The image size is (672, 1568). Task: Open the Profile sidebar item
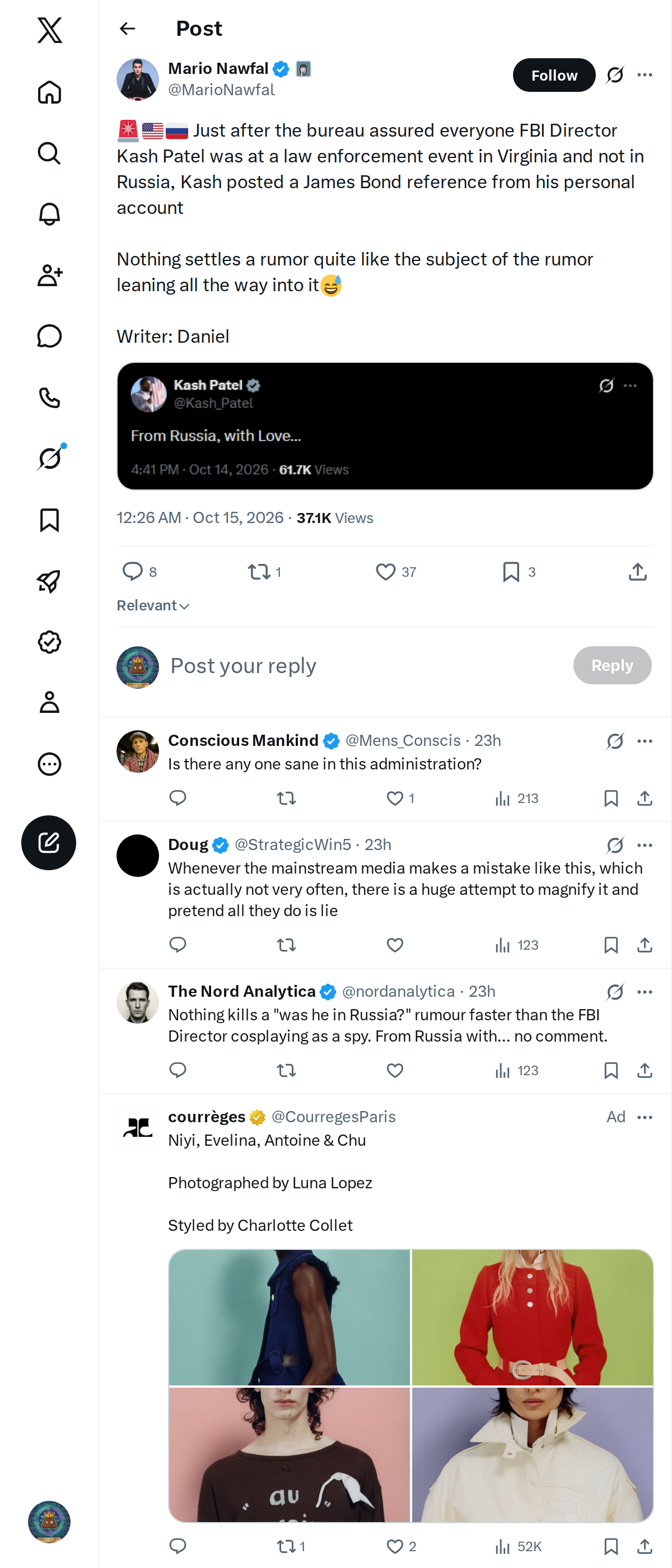49,702
